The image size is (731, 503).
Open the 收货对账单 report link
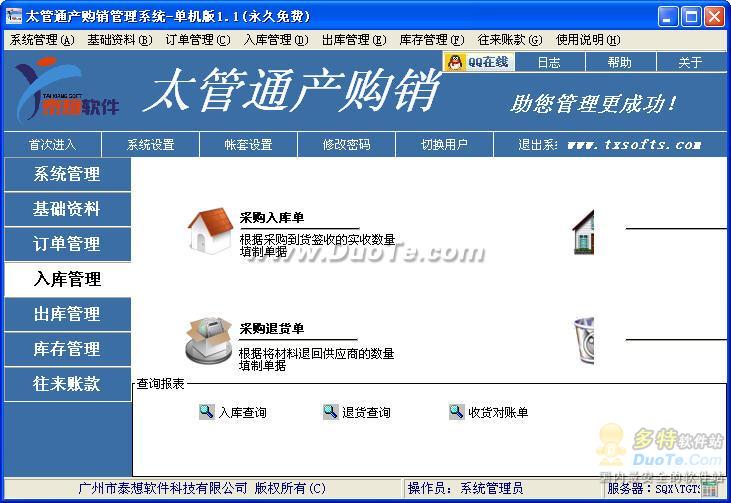tap(498, 412)
